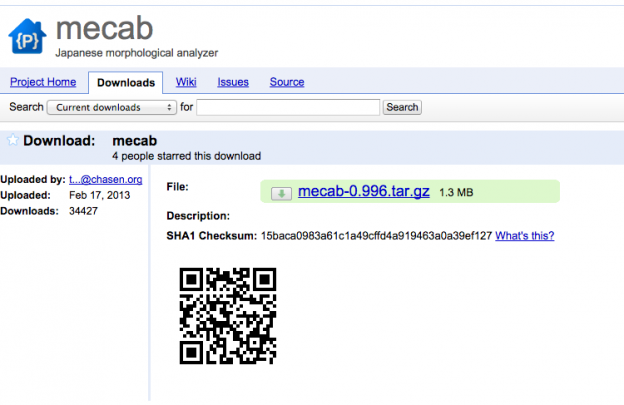Open the Source tab
This screenshot has height=405, width=624.
click(x=287, y=82)
